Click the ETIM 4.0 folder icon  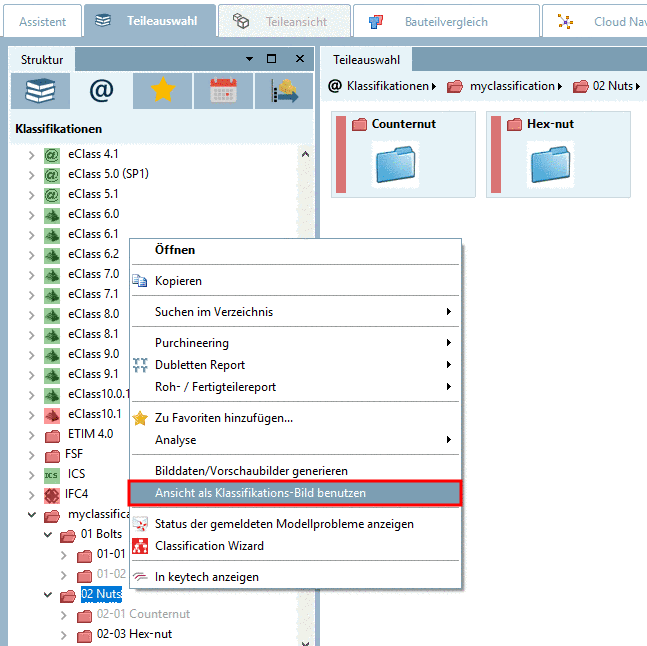click(52, 436)
